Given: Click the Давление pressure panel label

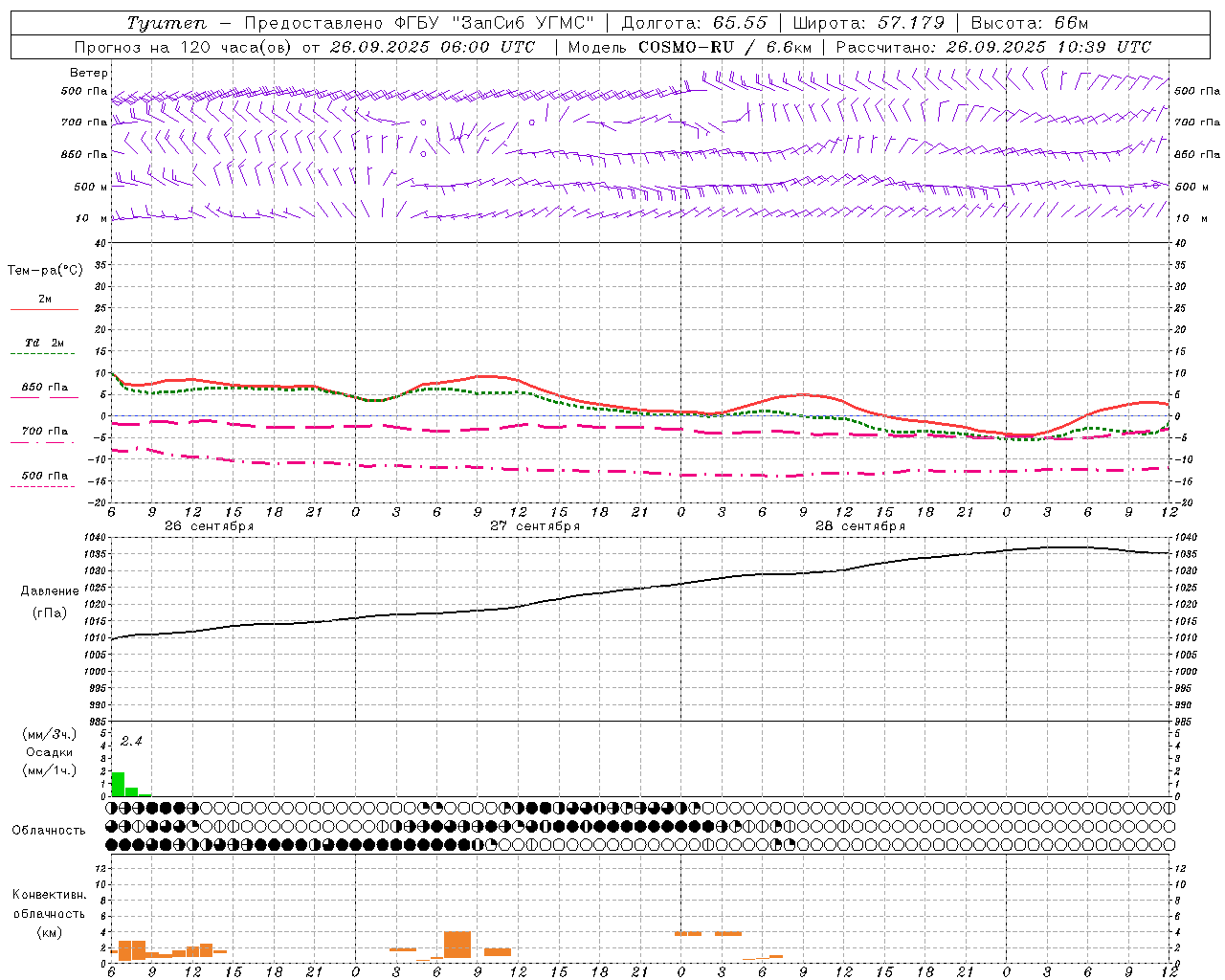Looking at the screenshot, I should click(x=50, y=591).
